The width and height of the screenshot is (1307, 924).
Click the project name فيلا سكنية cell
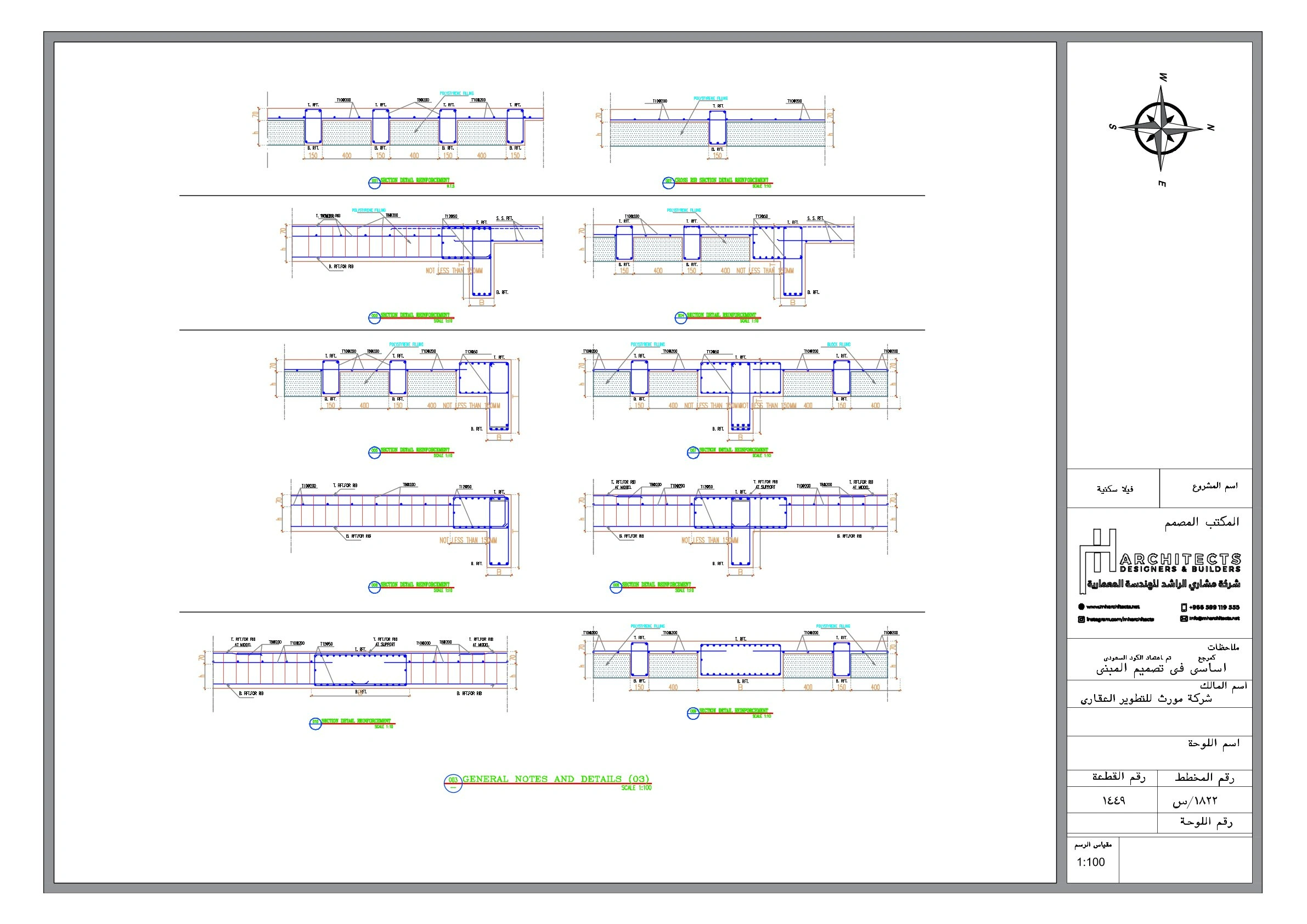click(x=1114, y=489)
